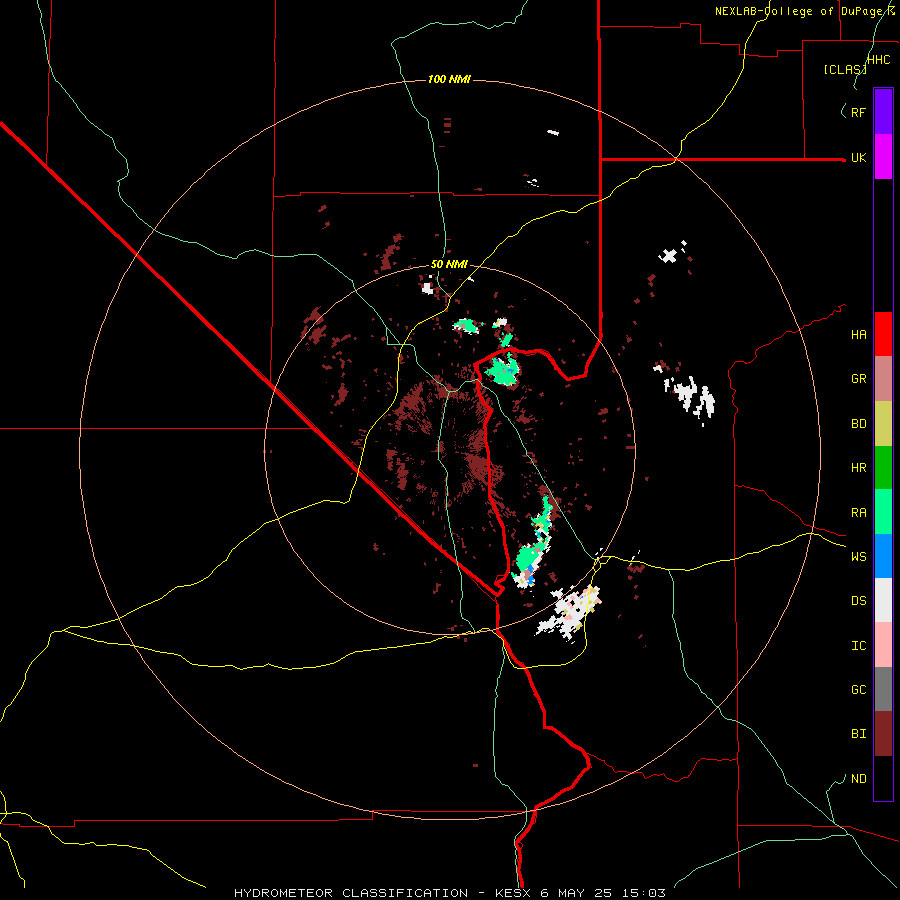900x900 pixels.
Task: Click the UK legend text
Action: coord(858,157)
